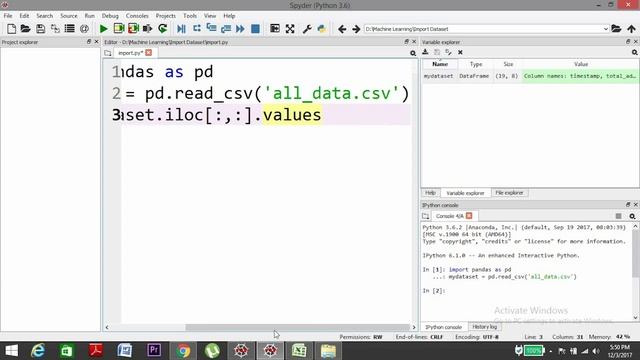Maximize the current pane
640x360 pixels.
(275, 29)
